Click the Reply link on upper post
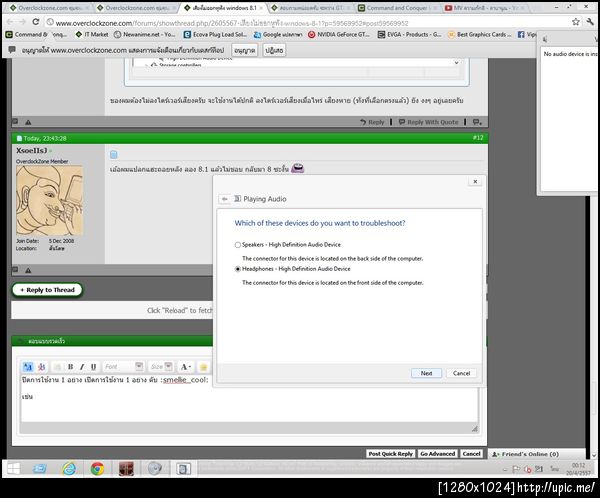The height and width of the screenshot is (498, 600). pos(372,122)
